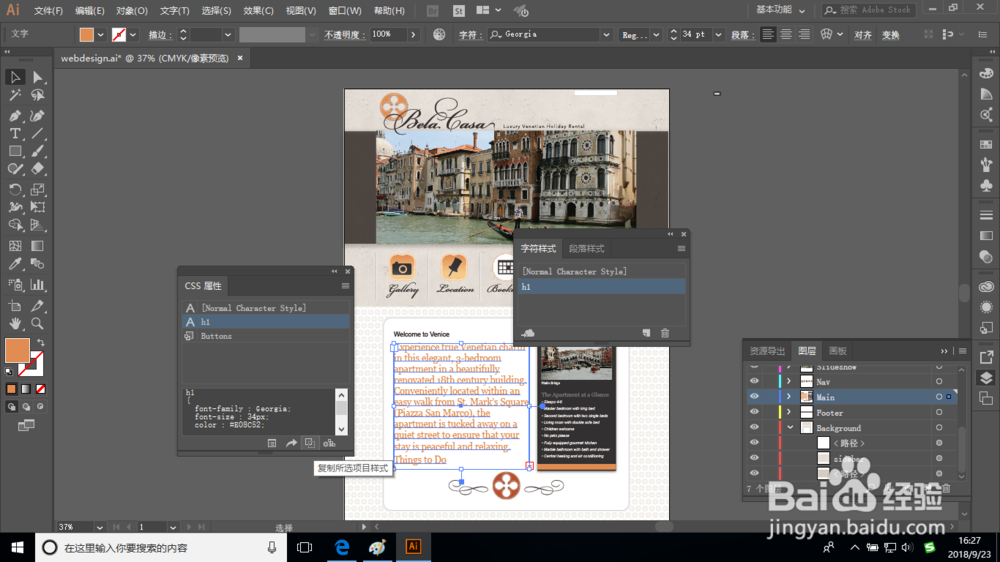Open Illustrator from the Windows taskbar
Image resolution: width=1000 pixels, height=562 pixels.
413,547
